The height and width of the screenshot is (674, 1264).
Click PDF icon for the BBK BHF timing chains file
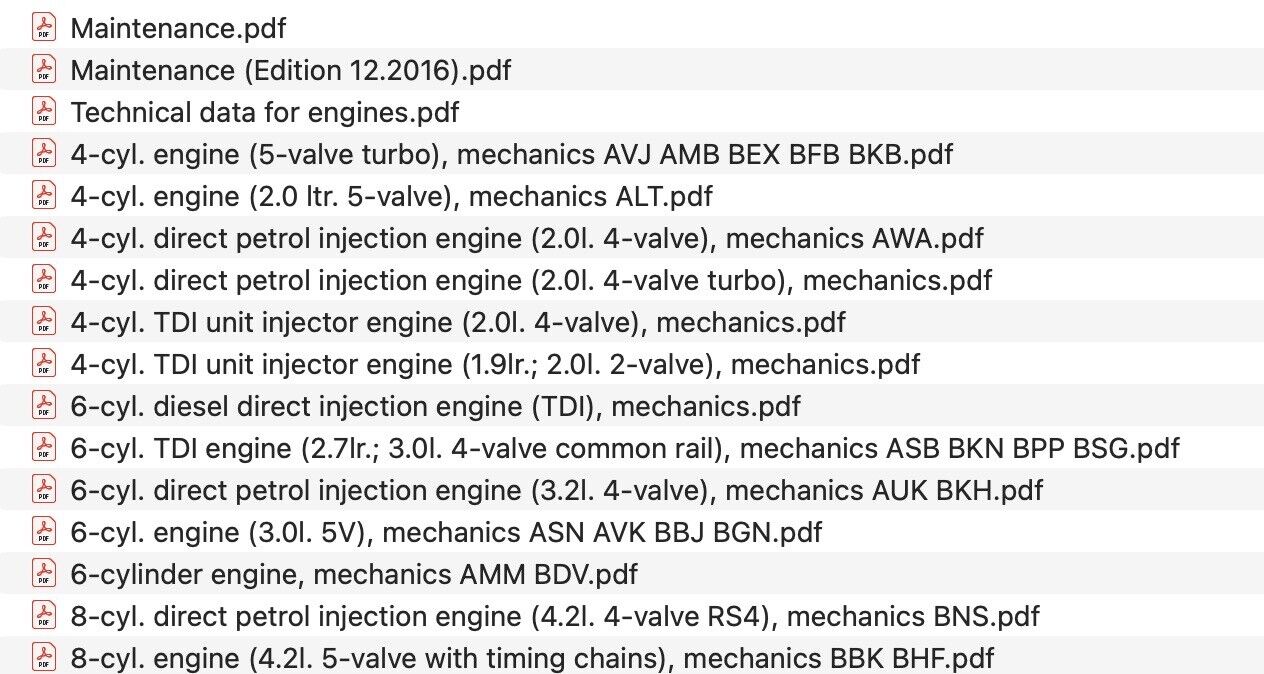(x=43, y=658)
